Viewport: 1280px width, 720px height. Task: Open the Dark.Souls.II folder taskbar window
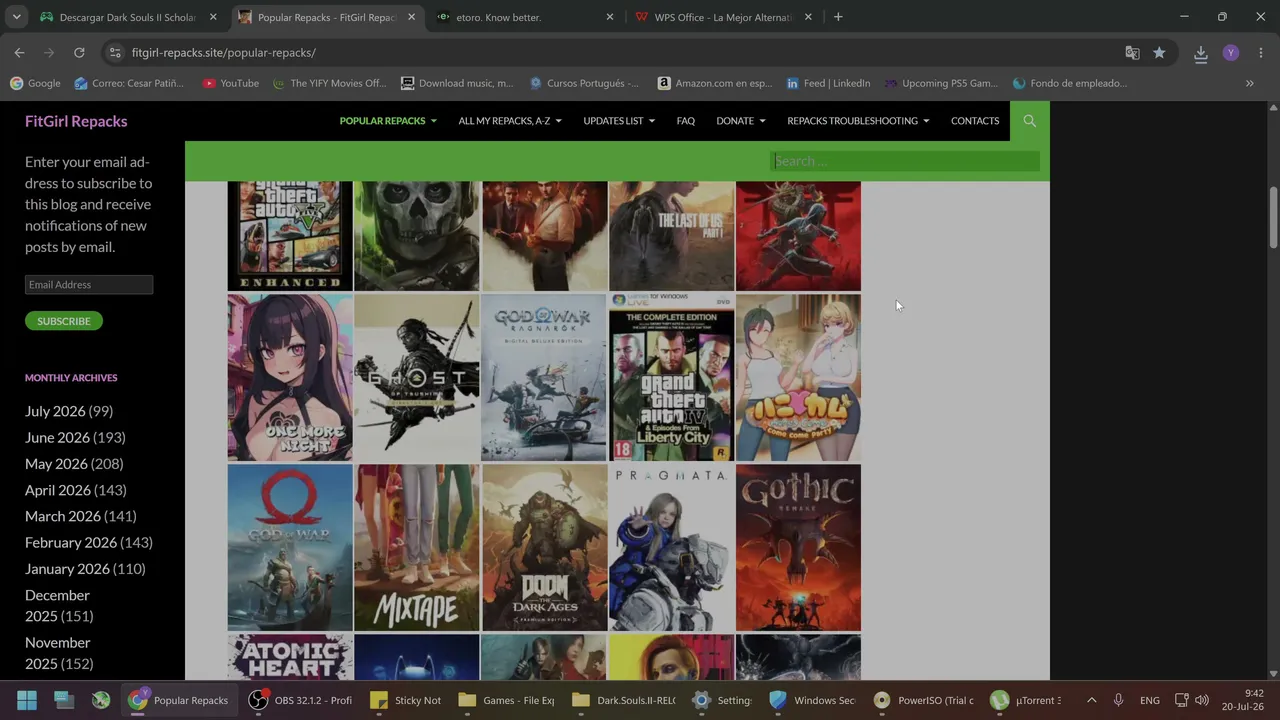coord(624,700)
